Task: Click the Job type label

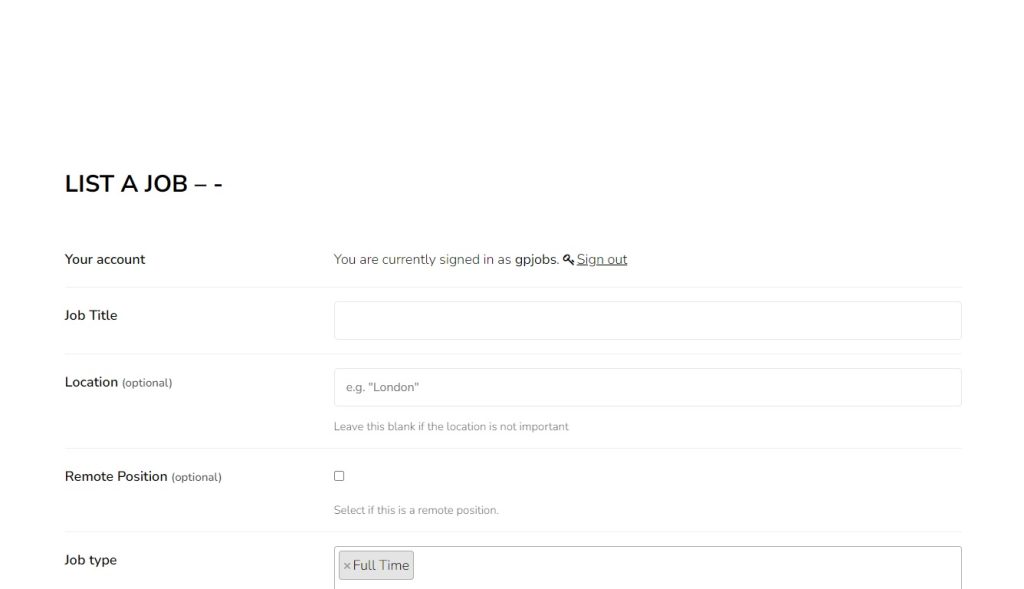Action: (91, 561)
